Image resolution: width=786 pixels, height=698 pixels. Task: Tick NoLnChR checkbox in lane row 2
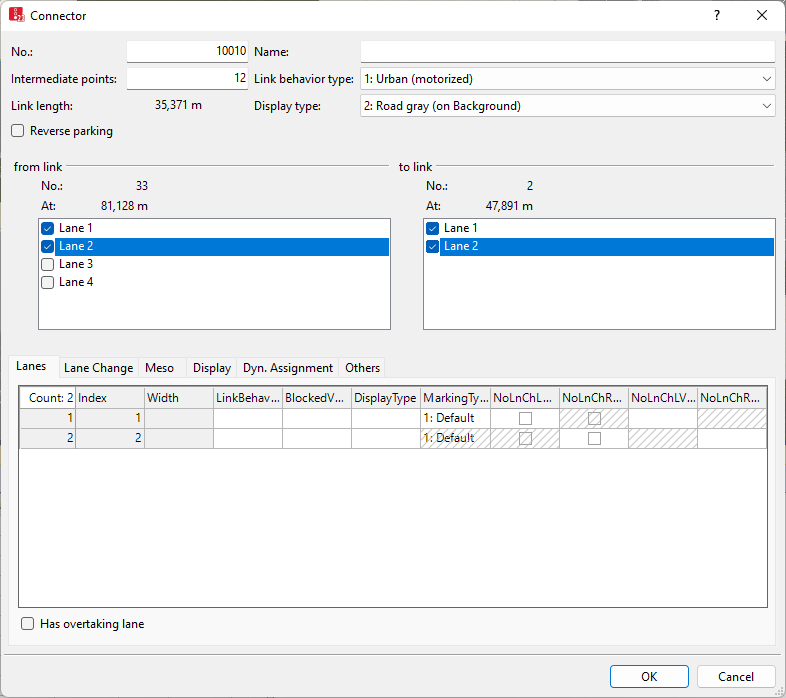tap(594, 438)
